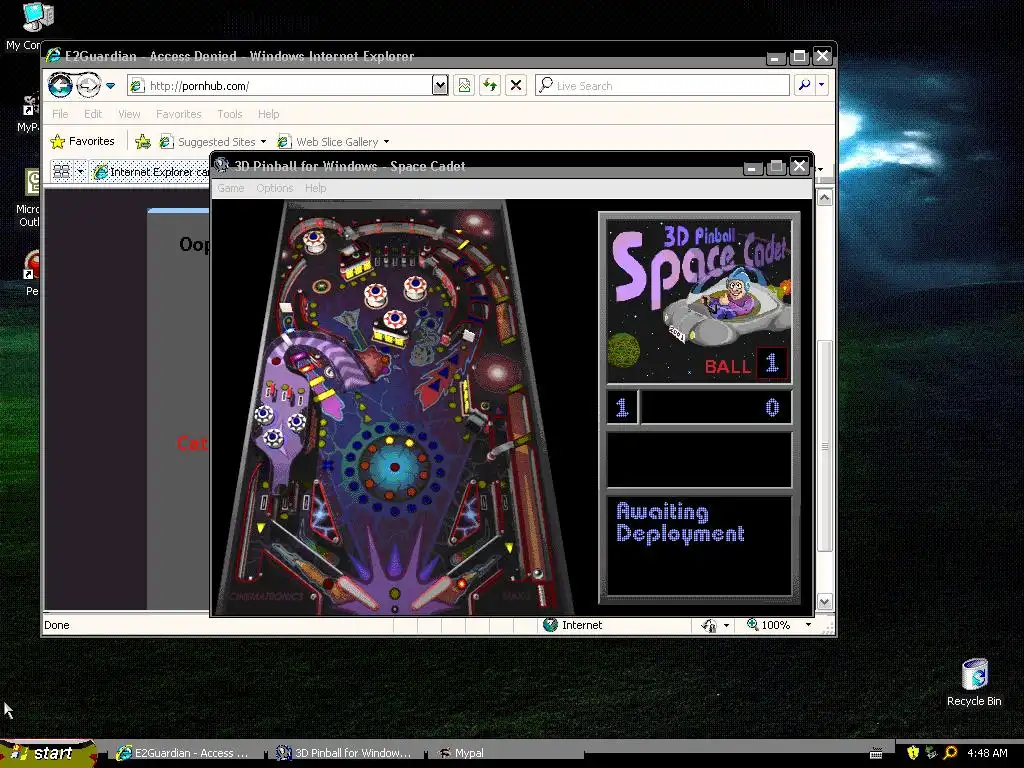Open the Internet Explorer Help menu
The image size is (1024, 768).
tap(268, 114)
